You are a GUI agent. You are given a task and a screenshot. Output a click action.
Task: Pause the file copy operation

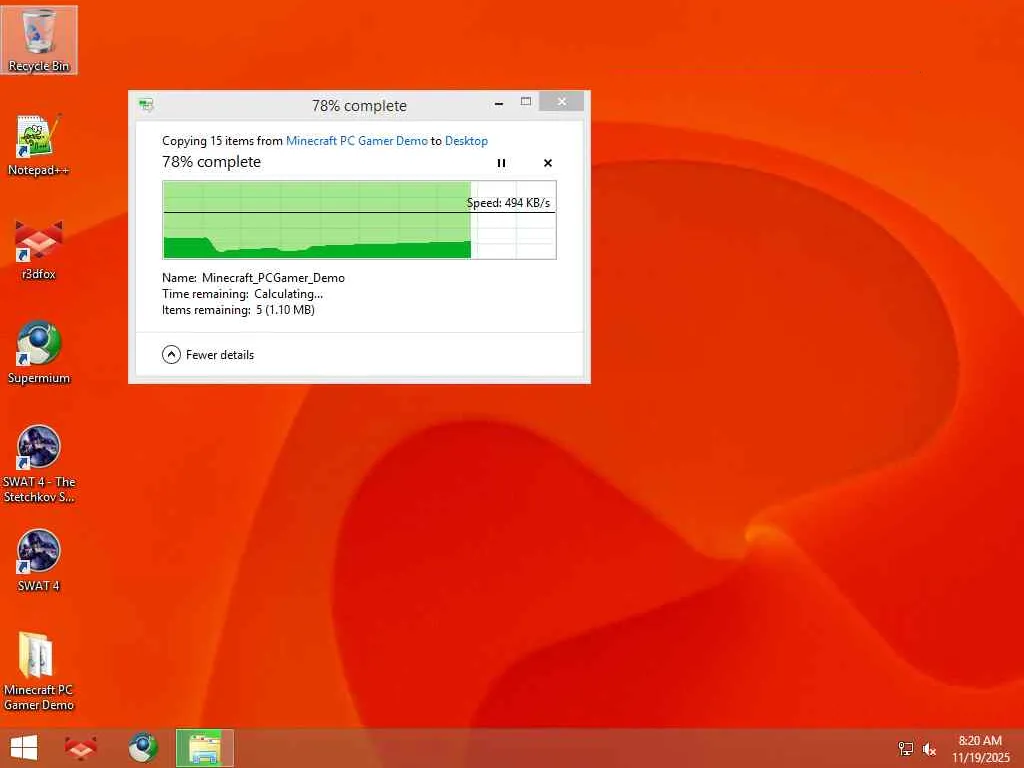(501, 163)
